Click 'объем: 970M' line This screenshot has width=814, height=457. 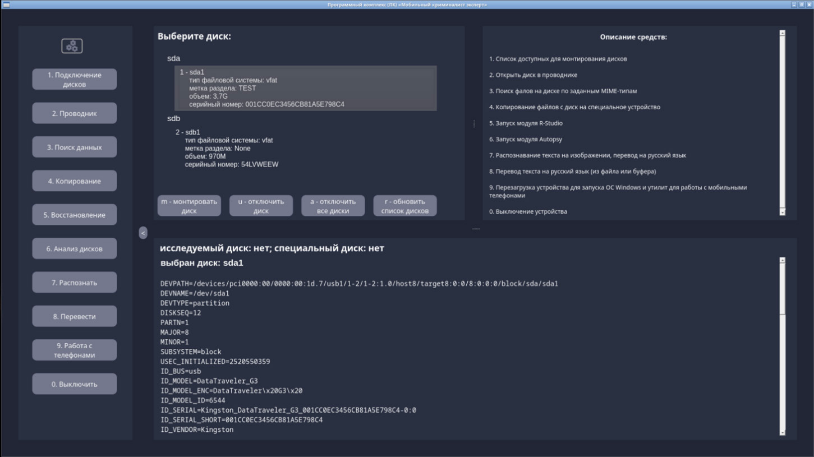pyautogui.click(x=205, y=156)
